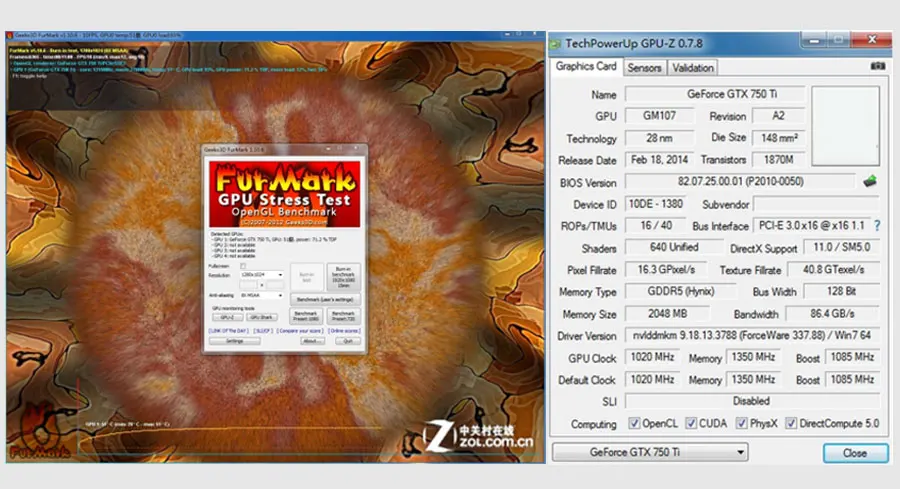Click the PCI-E 3.0 x16 Bus Interface value

click(x=812, y=226)
